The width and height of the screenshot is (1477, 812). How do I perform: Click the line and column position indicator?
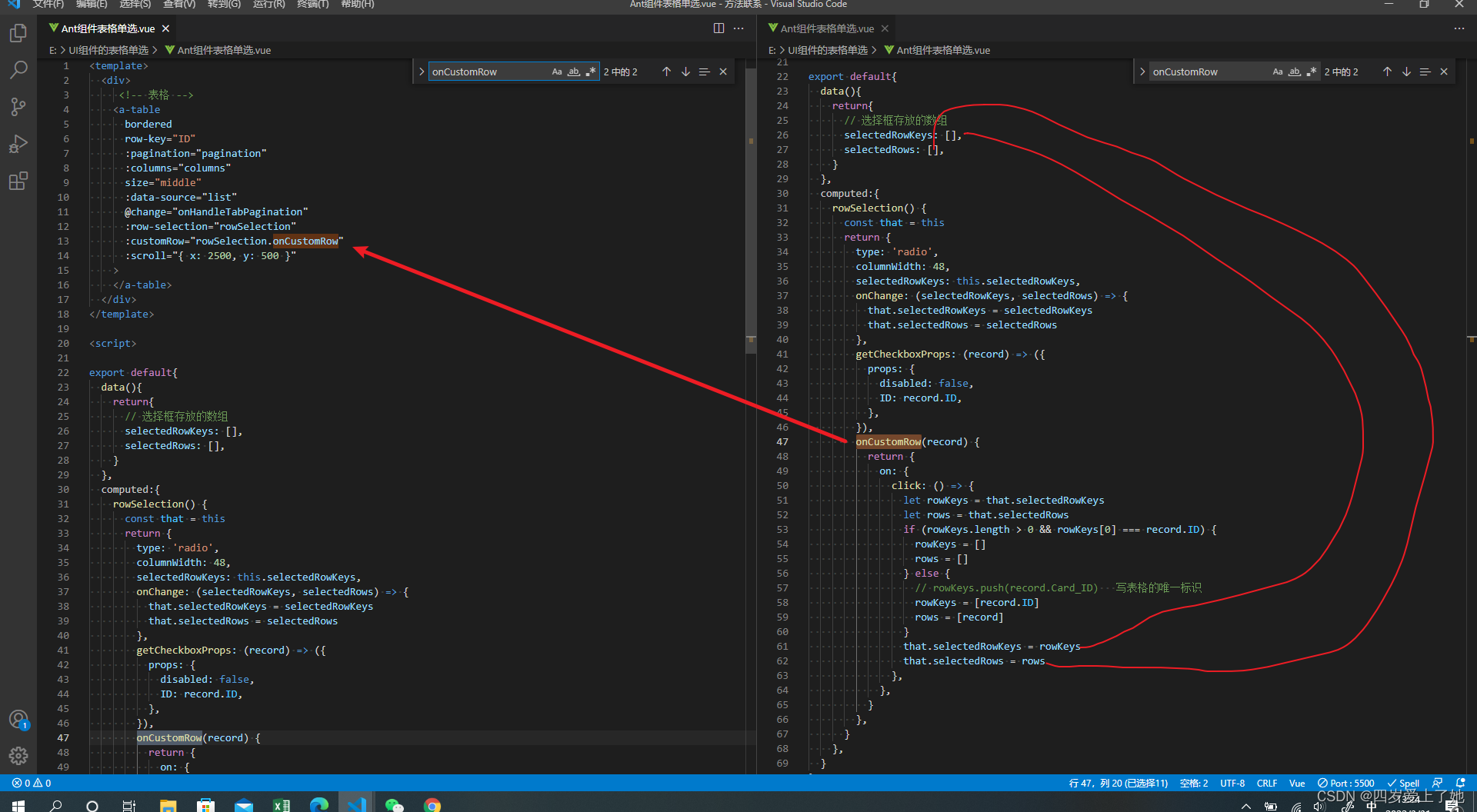[x=1118, y=783]
